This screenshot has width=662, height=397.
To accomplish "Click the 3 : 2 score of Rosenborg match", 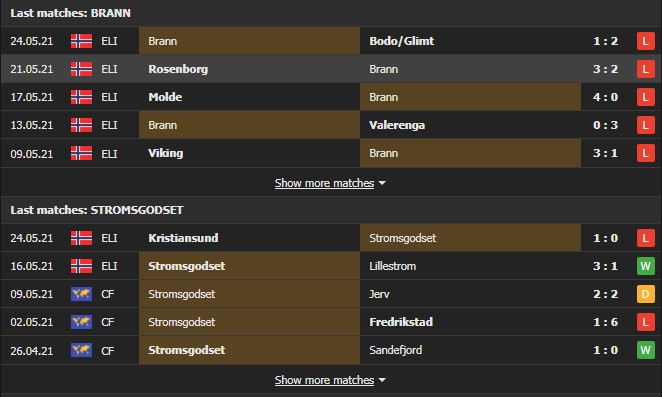I will (x=605, y=69).
